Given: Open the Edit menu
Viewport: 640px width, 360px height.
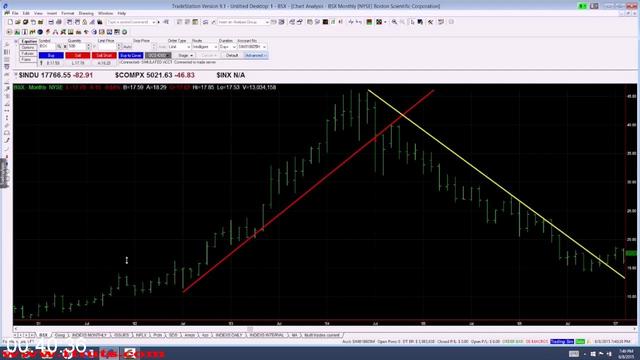Looking at the screenshot, I should tap(26, 13).
